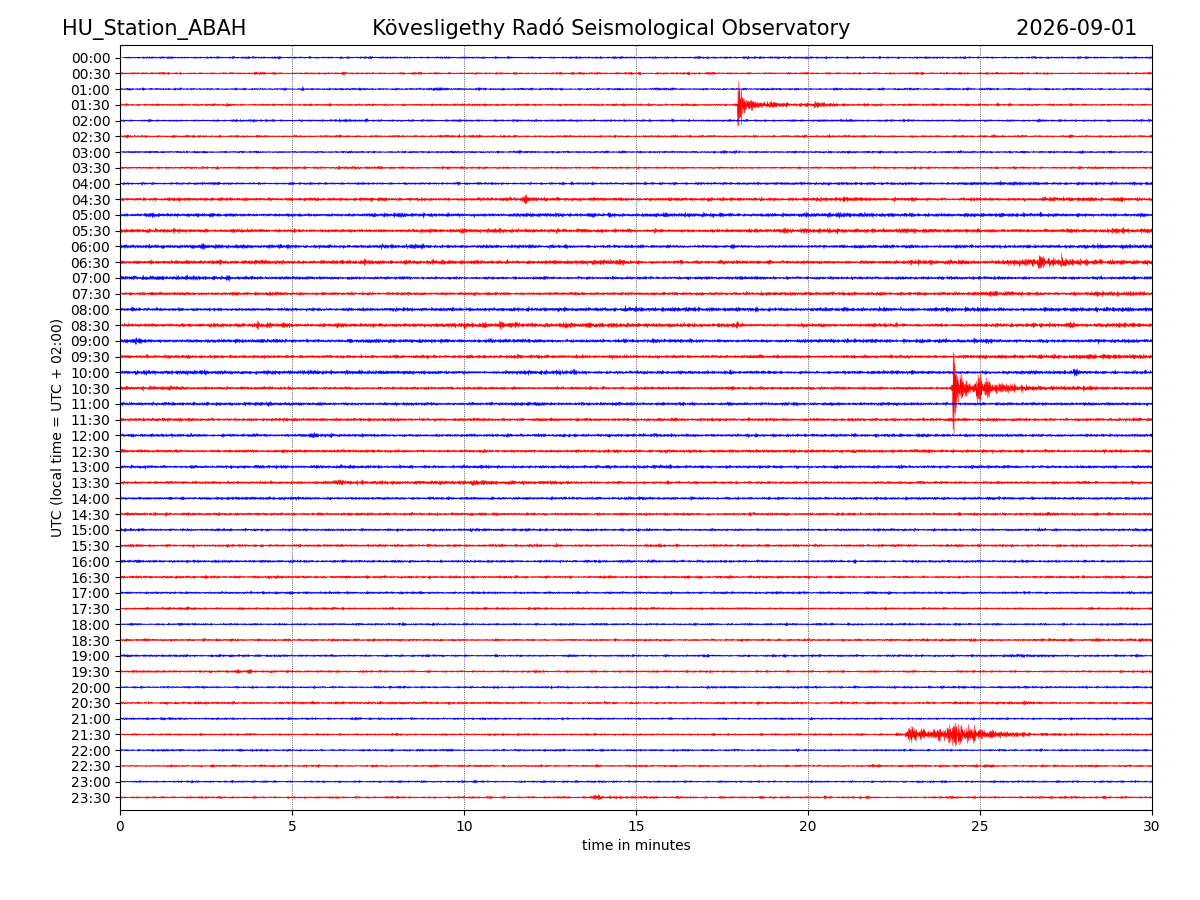Viewport: 1200px width, 900px height.
Task: Select the 00:00 row time label
Action: coord(90,58)
